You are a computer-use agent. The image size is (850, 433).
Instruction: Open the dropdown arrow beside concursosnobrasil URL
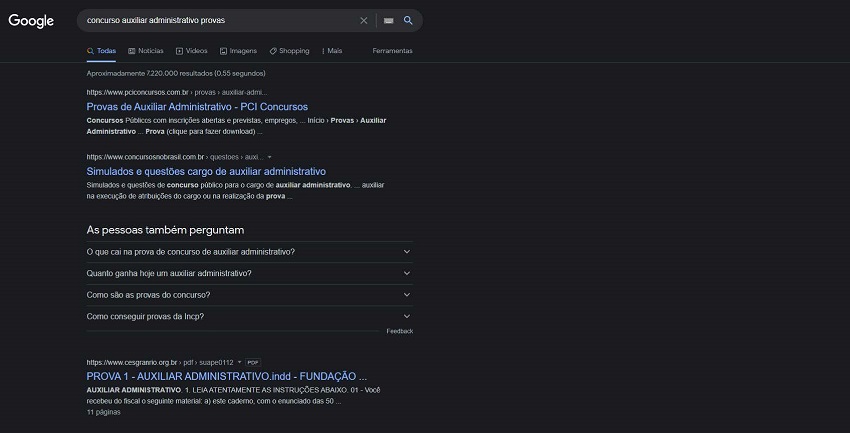coord(270,157)
